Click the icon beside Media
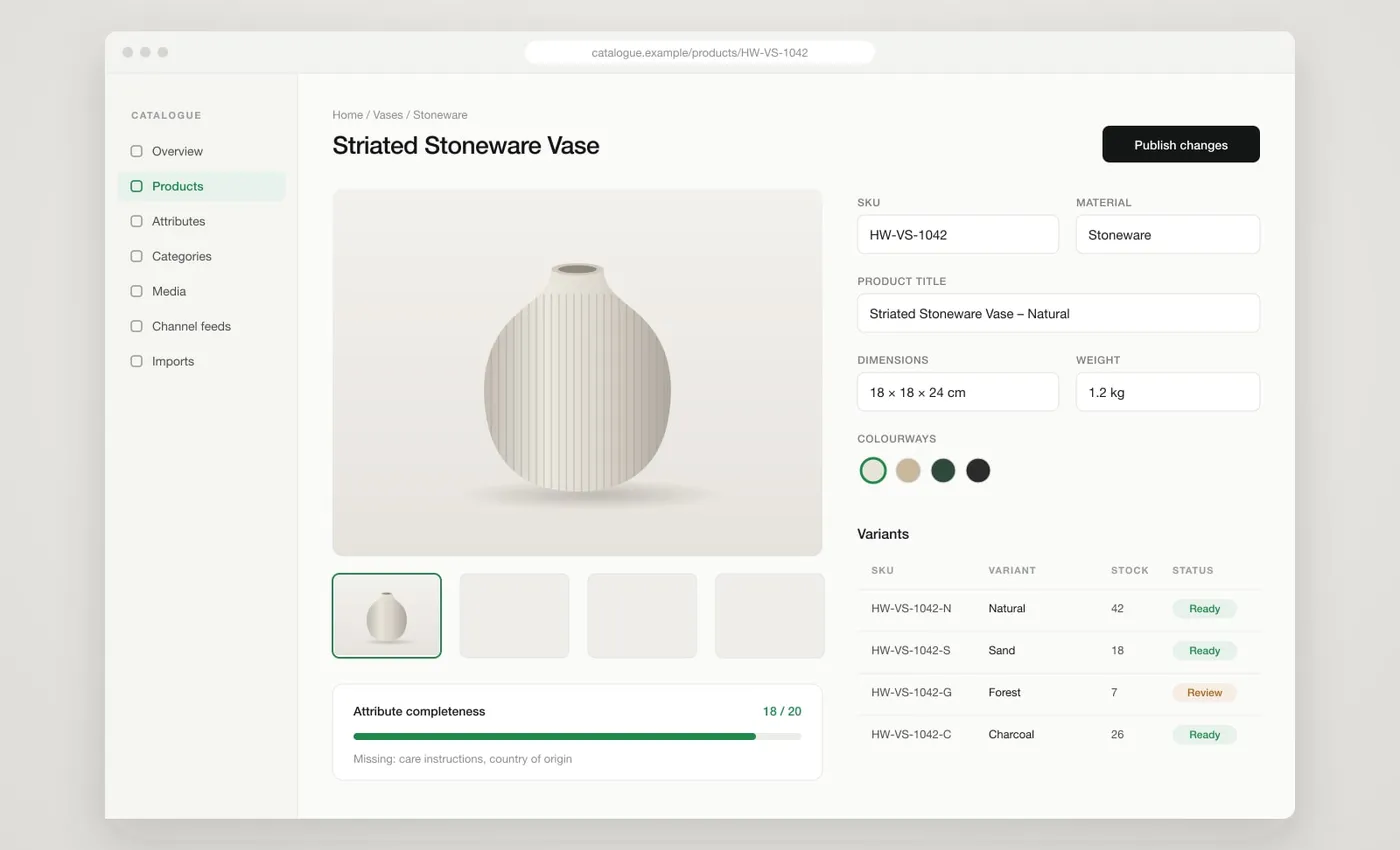1400x850 pixels. [x=136, y=291]
